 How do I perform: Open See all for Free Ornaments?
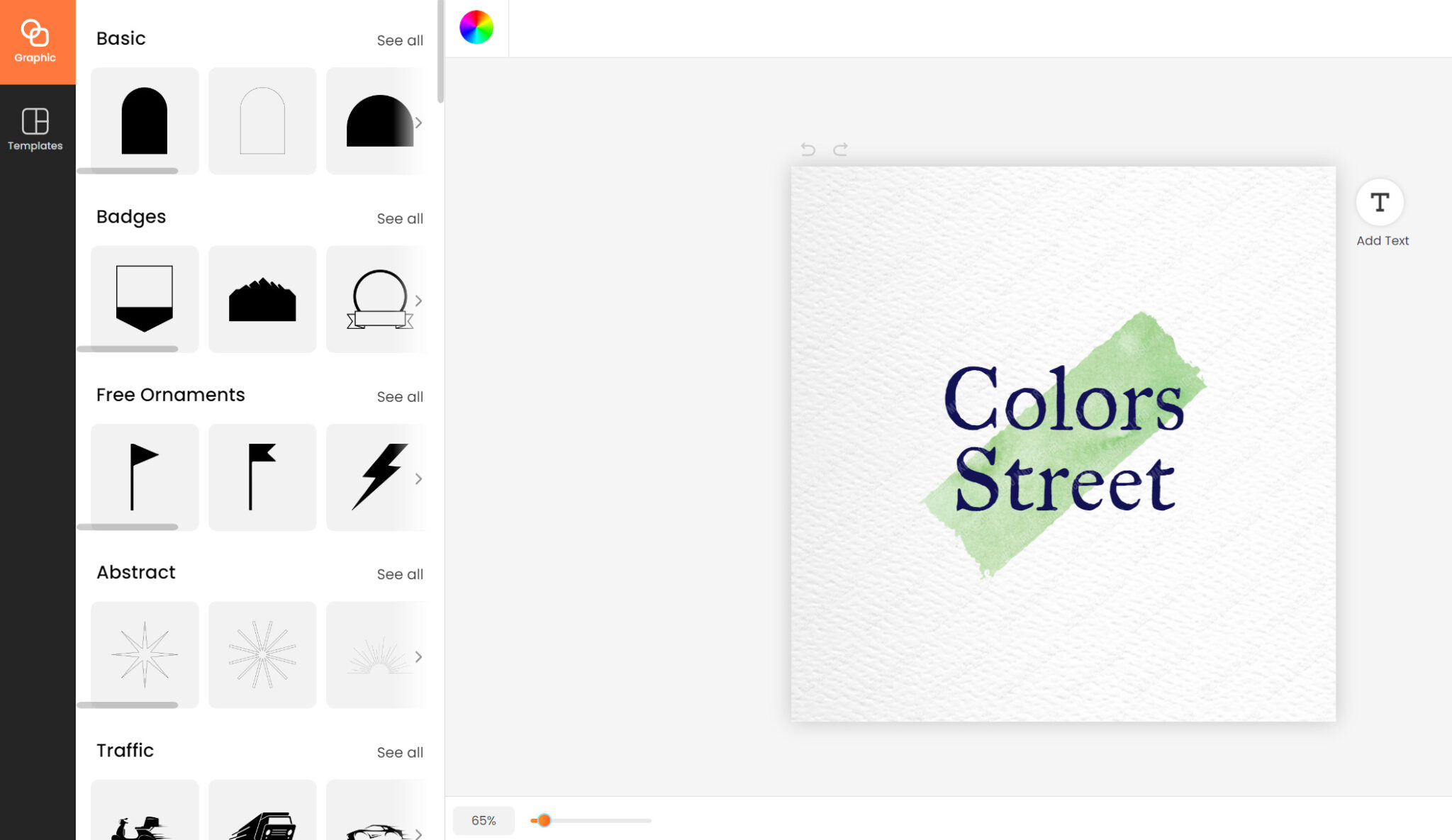coord(399,396)
